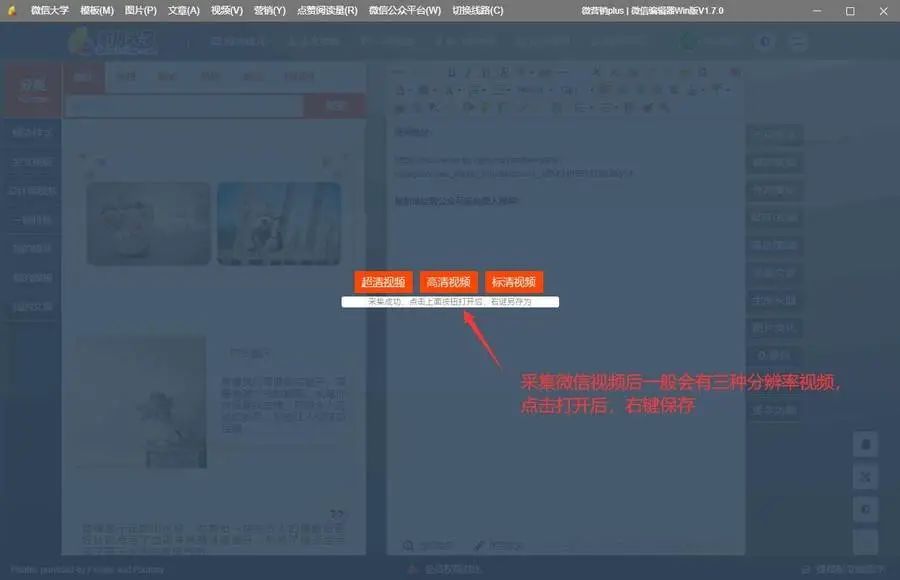Open the 微信大学 menu
Image resolution: width=900 pixels, height=580 pixels.
tap(50, 10)
